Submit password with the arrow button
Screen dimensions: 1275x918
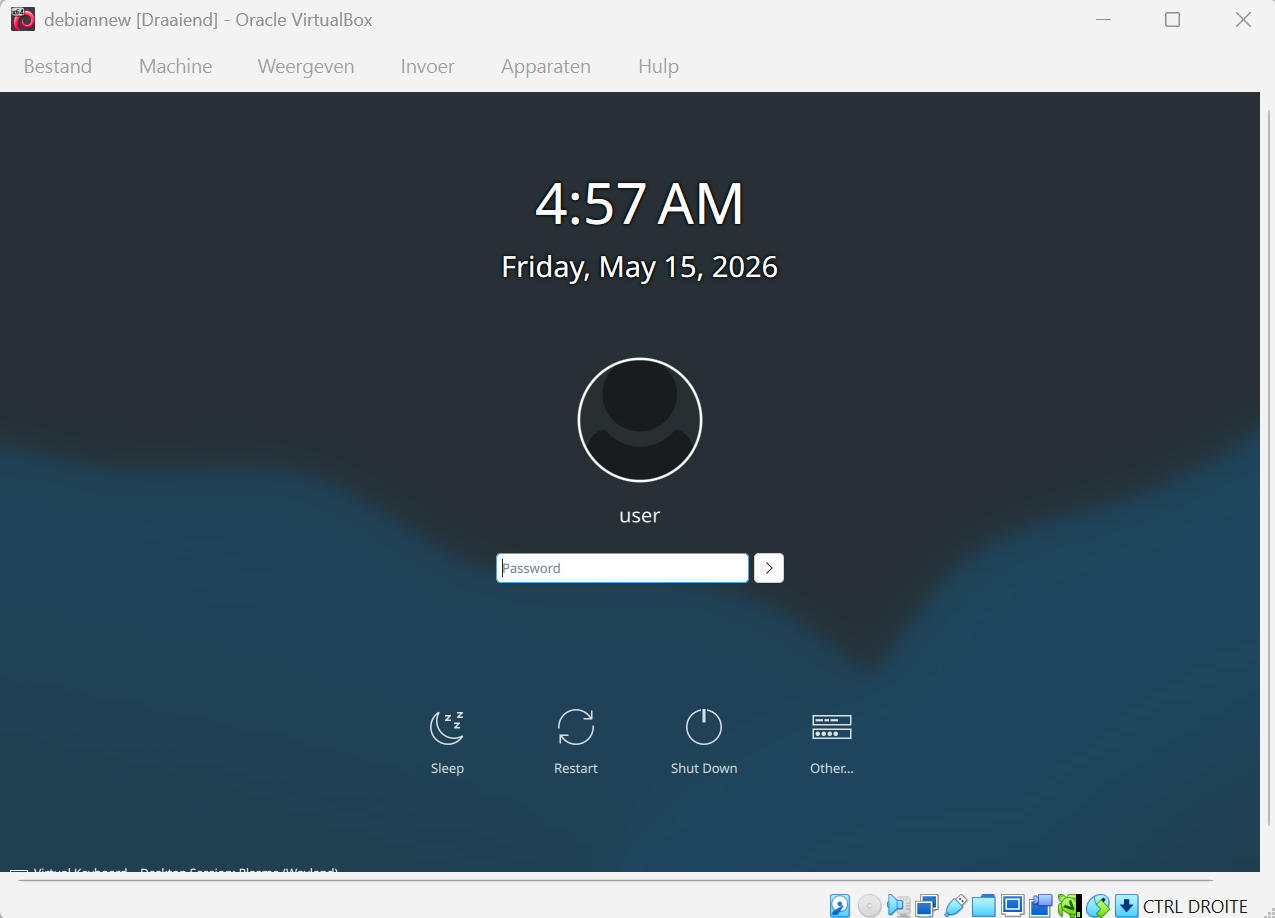769,568
